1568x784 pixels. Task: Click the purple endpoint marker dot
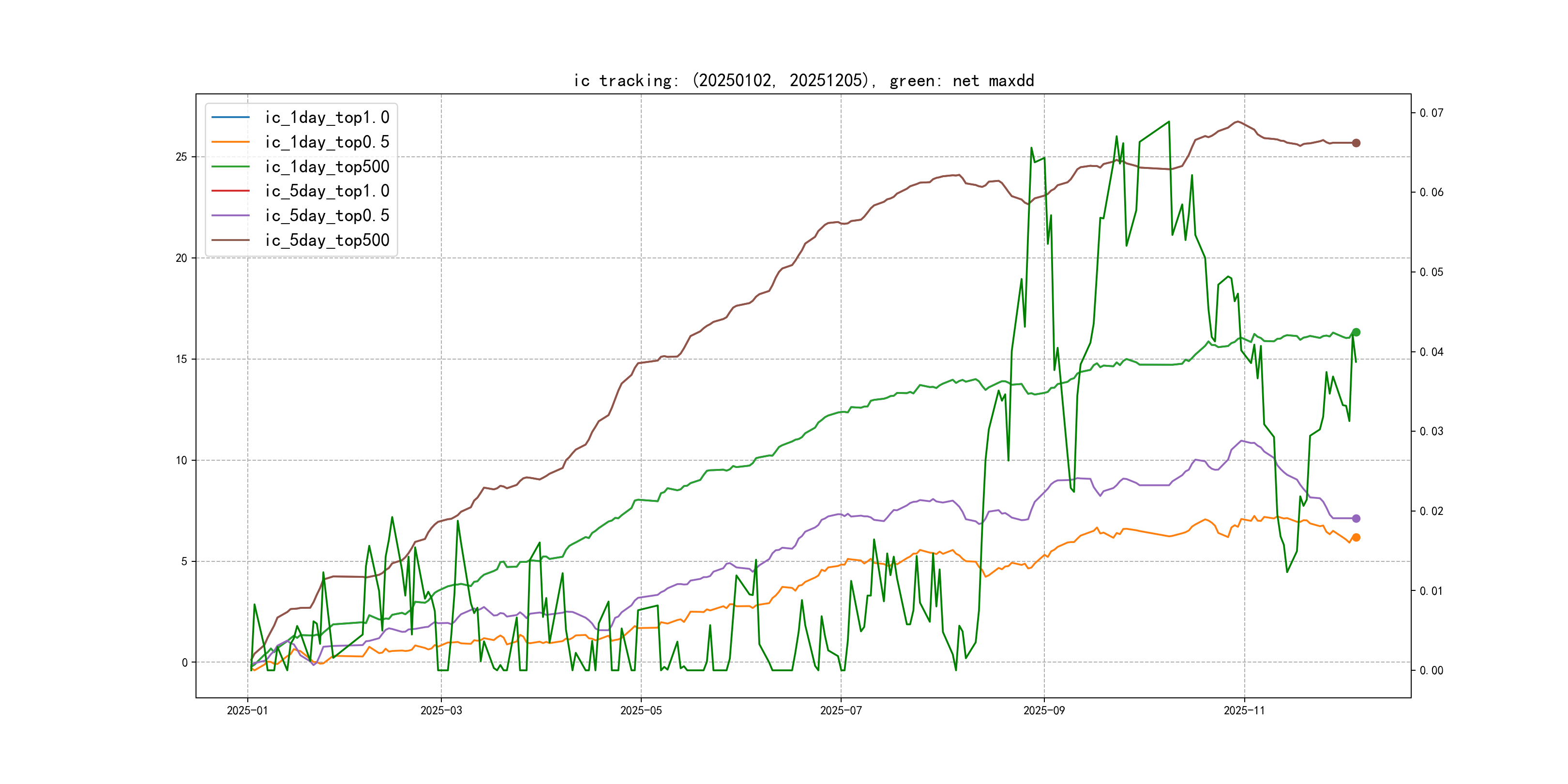pyautogui.click(x=1356, y=519)
